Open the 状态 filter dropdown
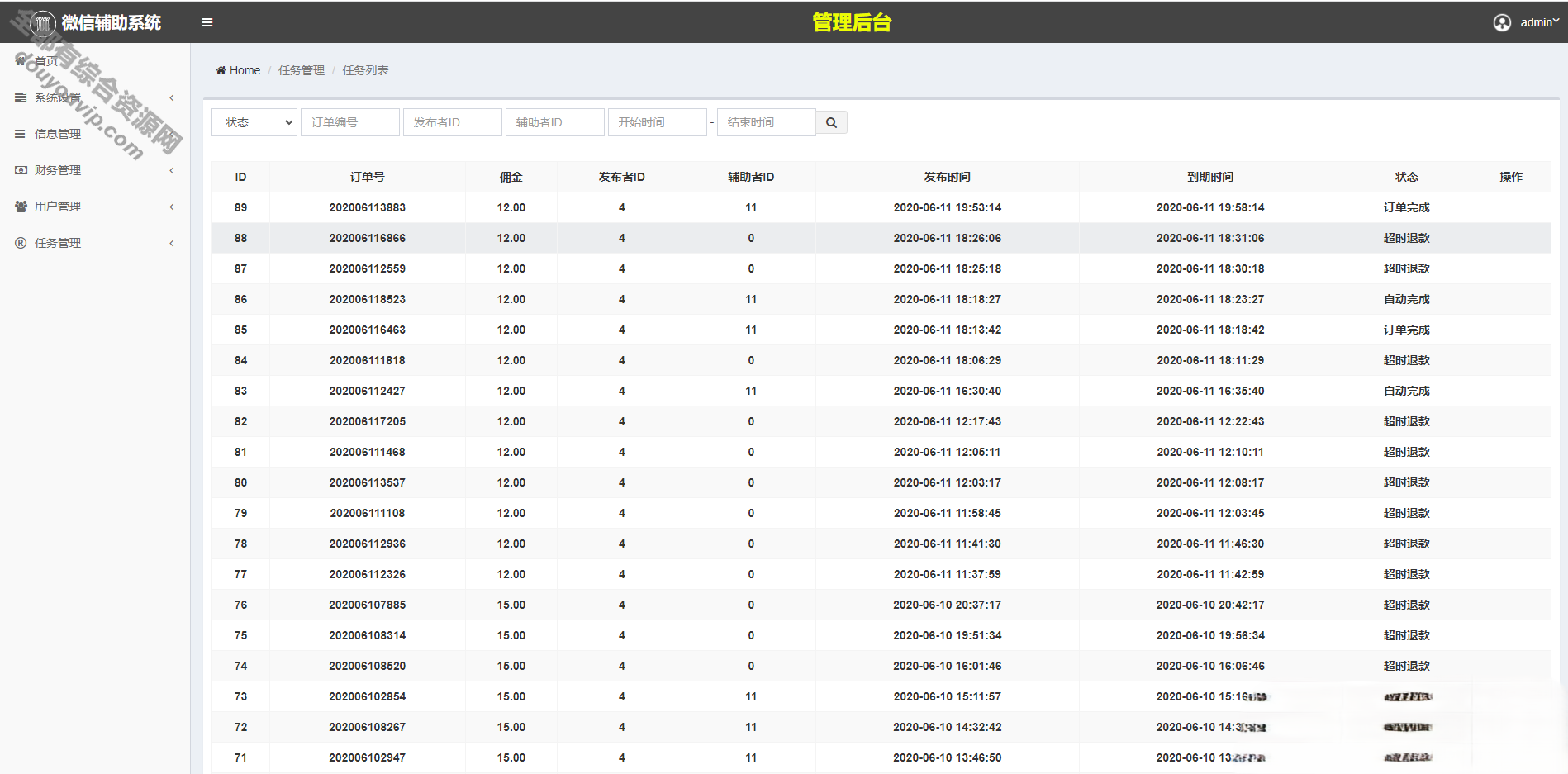 pyautogui.click(x=254, y=122)
